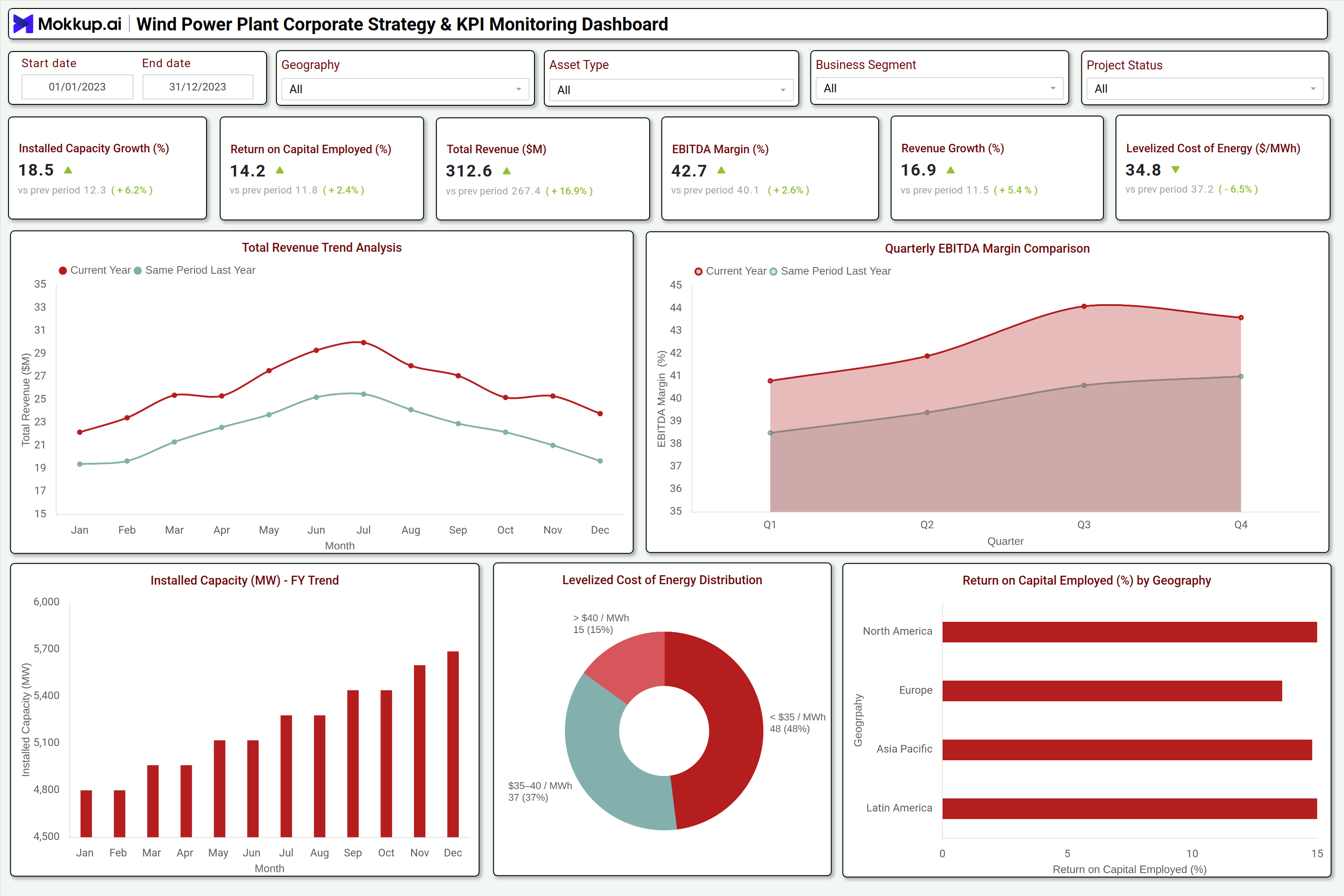The height and width of the screenshot is (896, 1344).
Task: Select the Q4 point on last year EBITDA line
Action: [x=1241, y=377]
